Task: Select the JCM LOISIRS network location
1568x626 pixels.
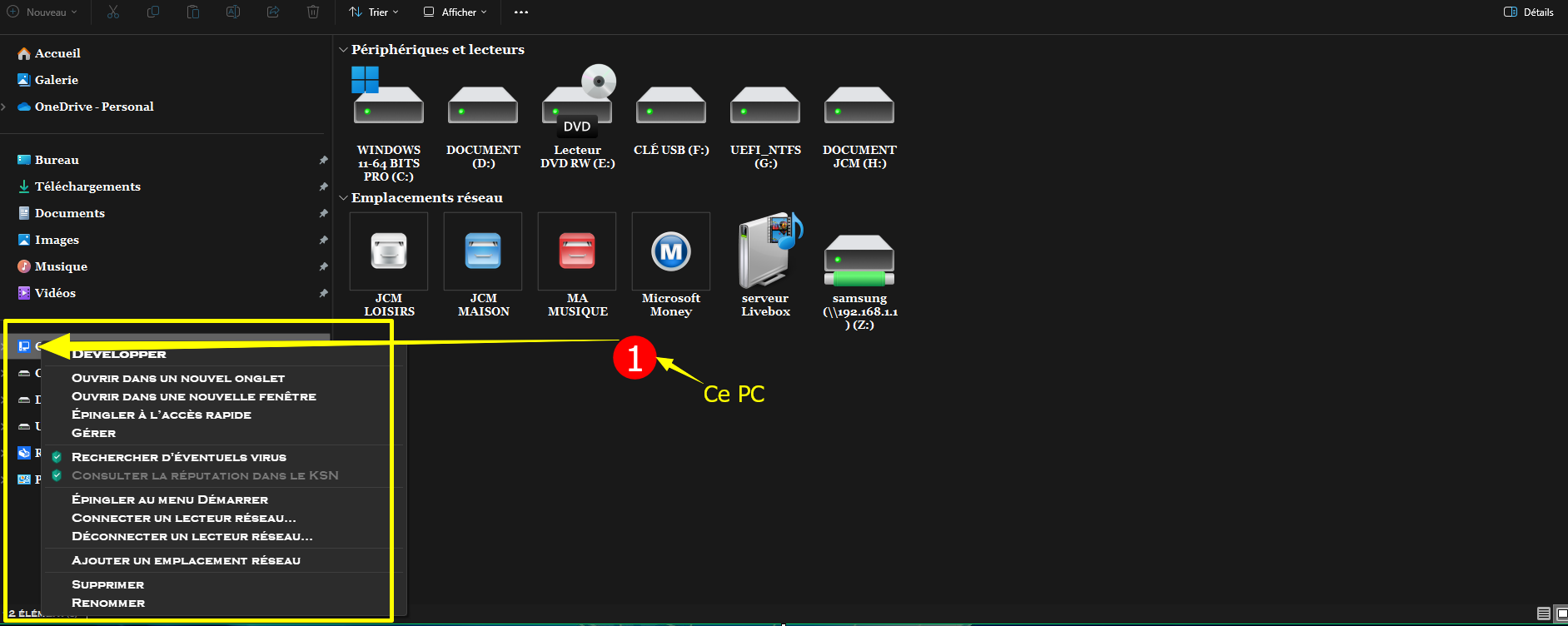Action: tap(389, 266)
